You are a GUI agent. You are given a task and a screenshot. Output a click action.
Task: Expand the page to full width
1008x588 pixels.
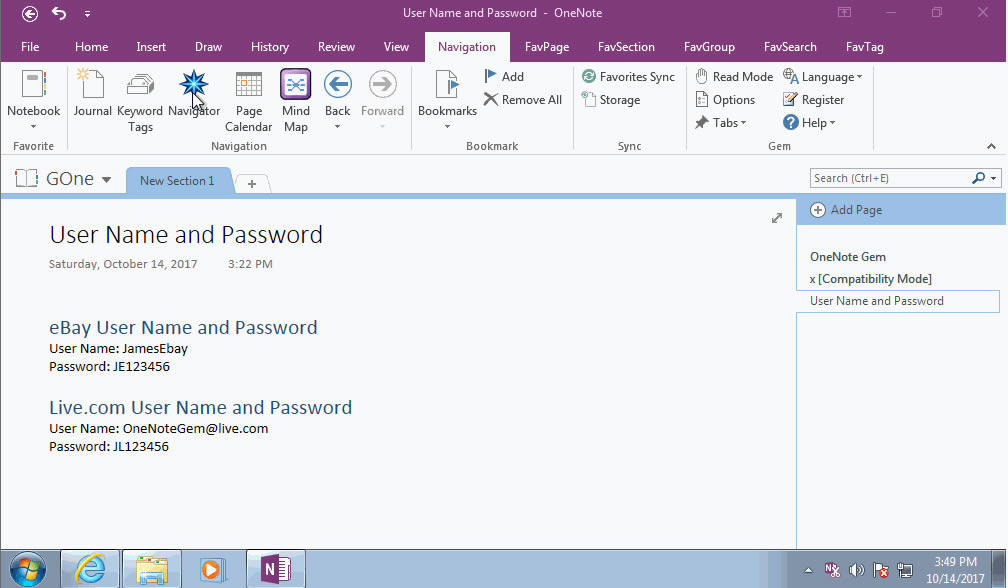(x=777, y=218)
